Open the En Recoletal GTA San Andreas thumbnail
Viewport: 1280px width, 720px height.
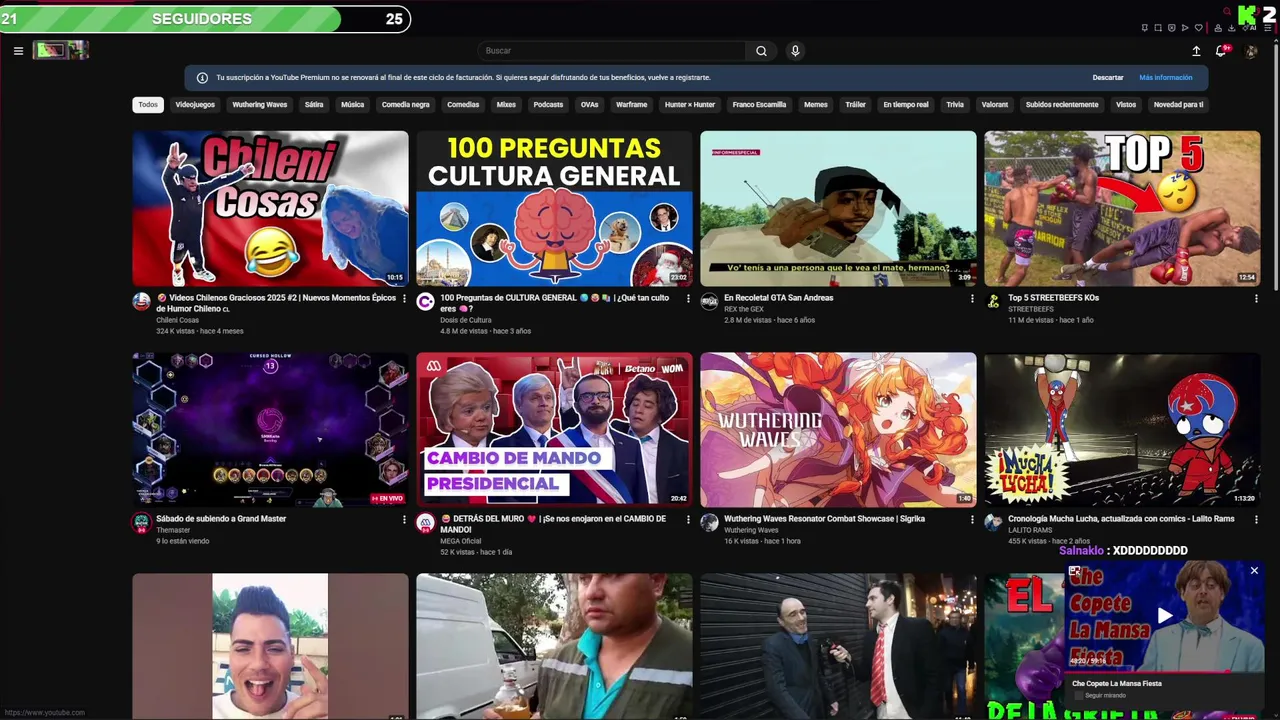(x=838, y=209)
